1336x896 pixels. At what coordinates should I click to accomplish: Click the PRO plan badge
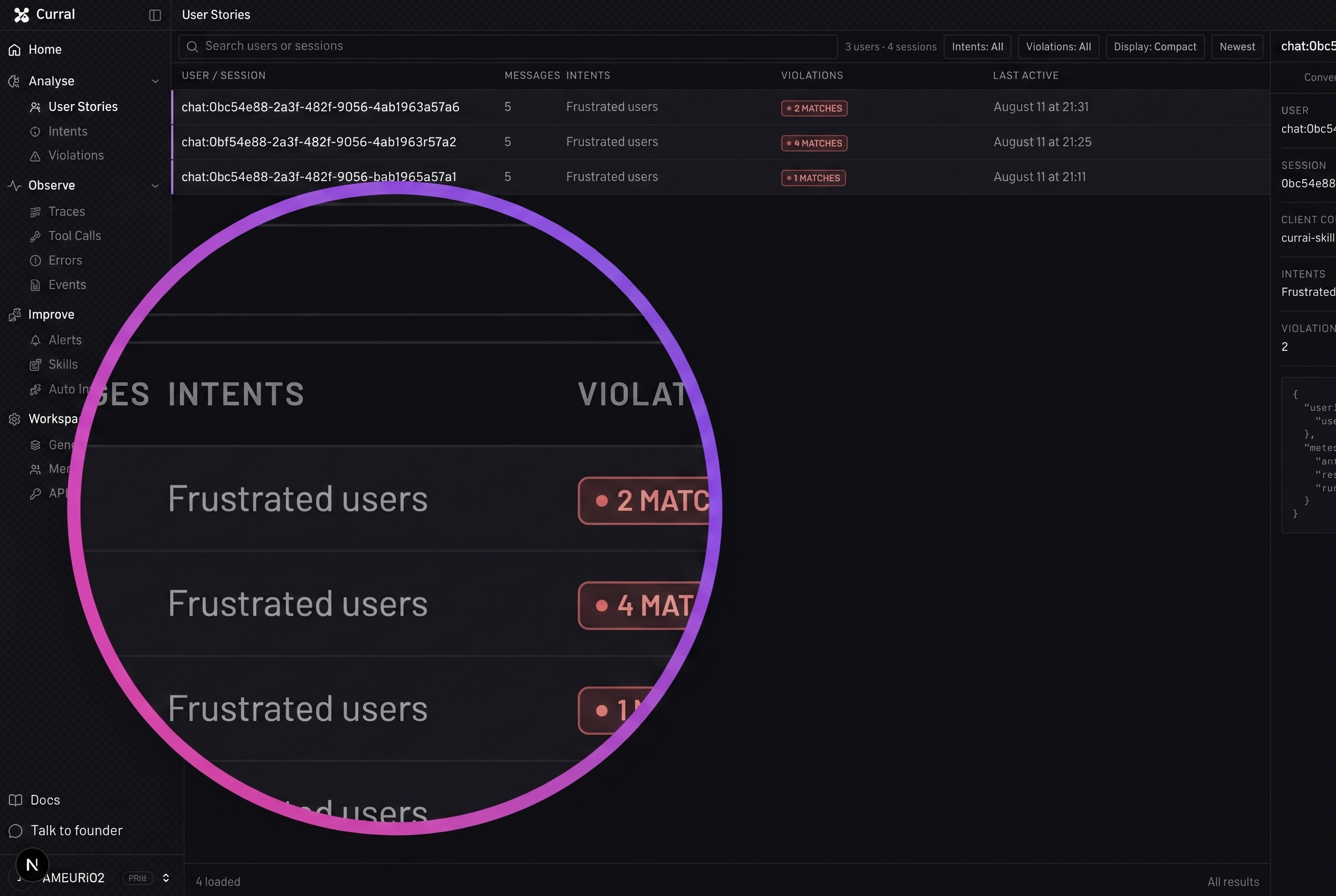pos(138,878)
